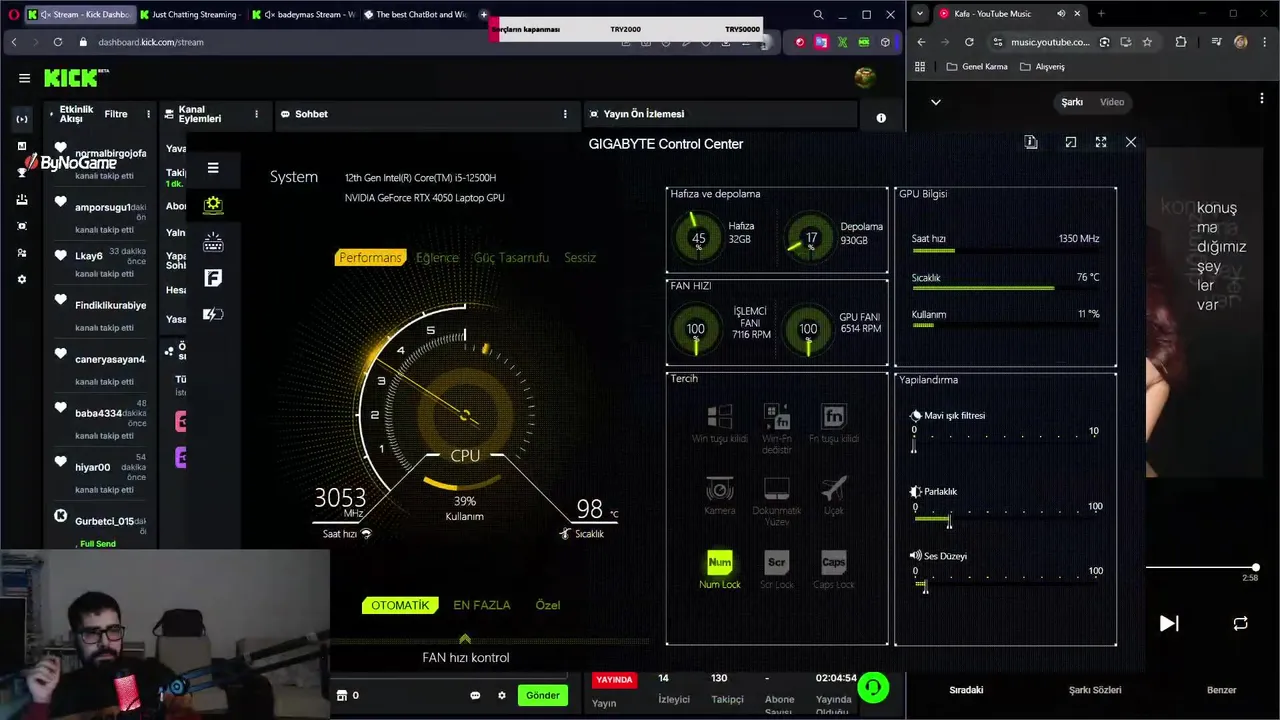The width and height of the screenshot is (1280, 720).
Task: Click the green Gönder send button
Action: 543,695
